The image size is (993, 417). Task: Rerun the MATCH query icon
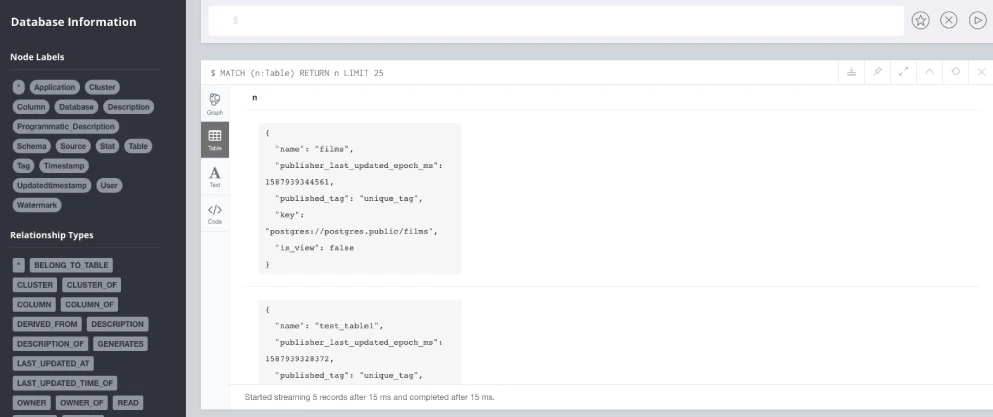(956, 72)
